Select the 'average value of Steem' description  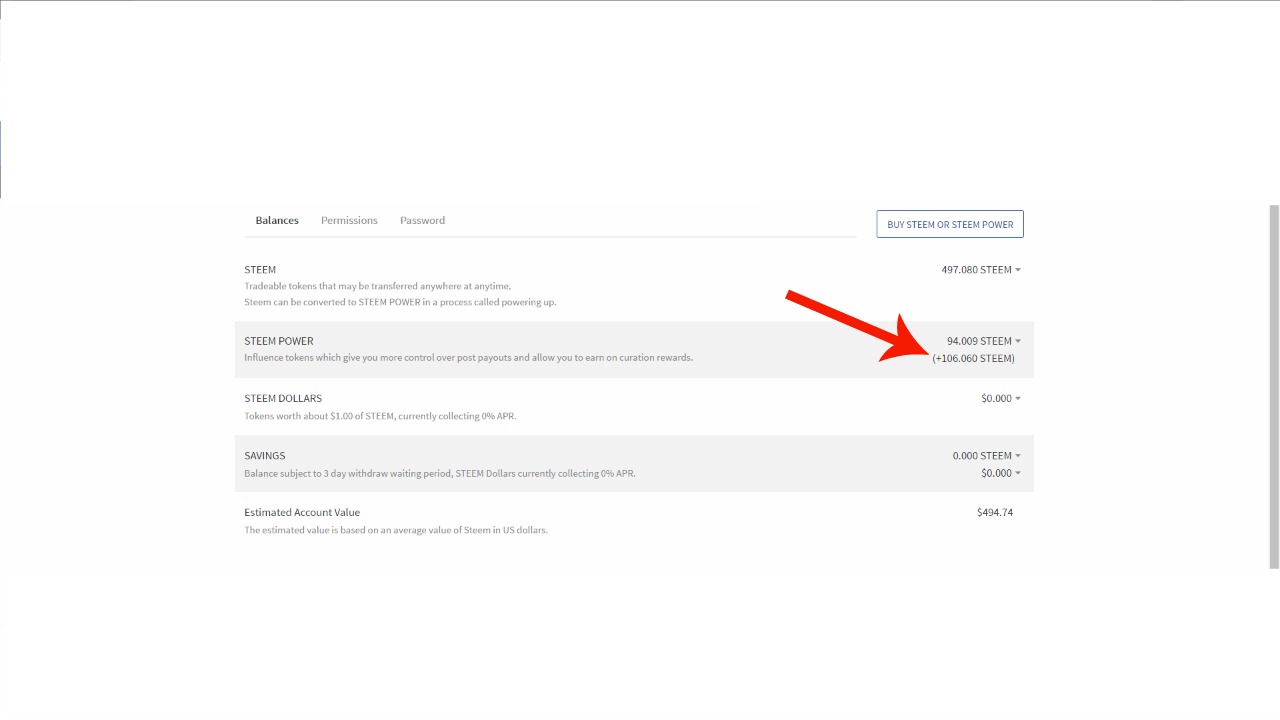click(x=396, y=530)
